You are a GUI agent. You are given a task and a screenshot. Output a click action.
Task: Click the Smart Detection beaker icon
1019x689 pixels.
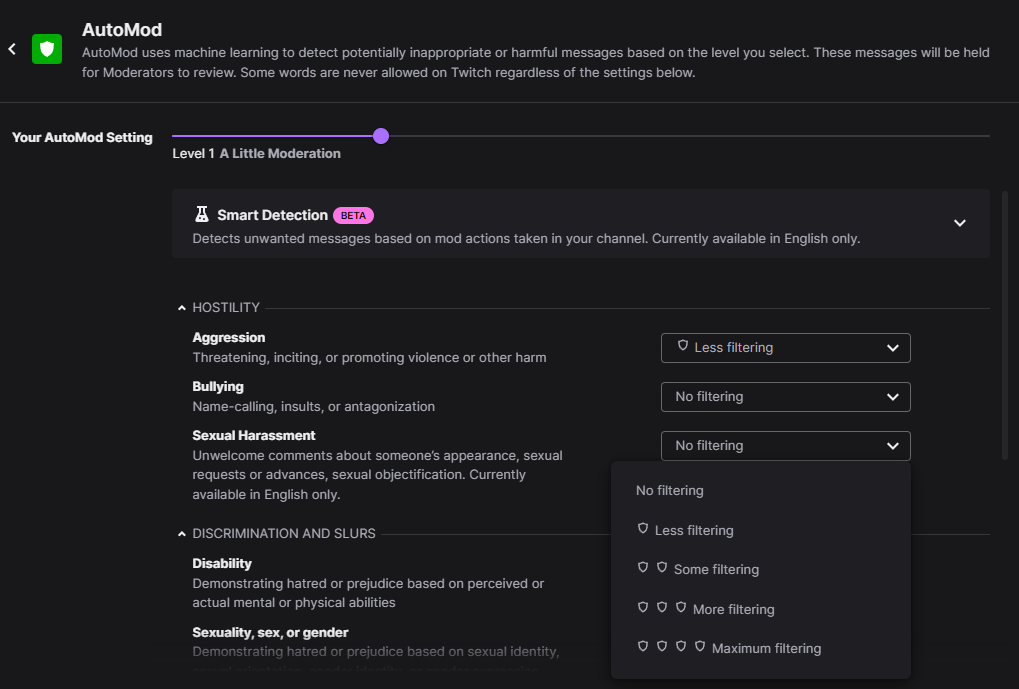point(200,214)
